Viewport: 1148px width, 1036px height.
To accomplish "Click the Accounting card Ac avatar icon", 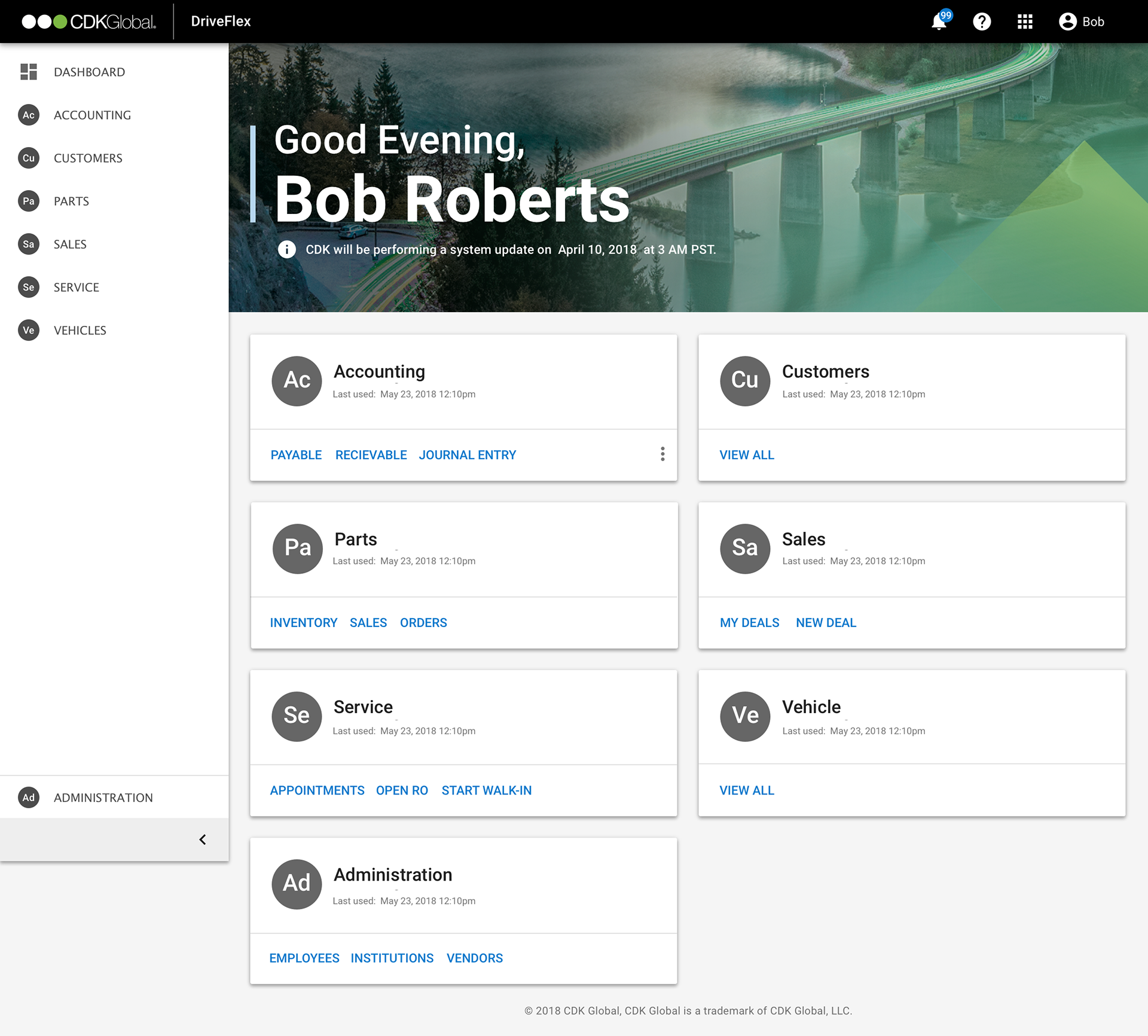I will 297,381.
